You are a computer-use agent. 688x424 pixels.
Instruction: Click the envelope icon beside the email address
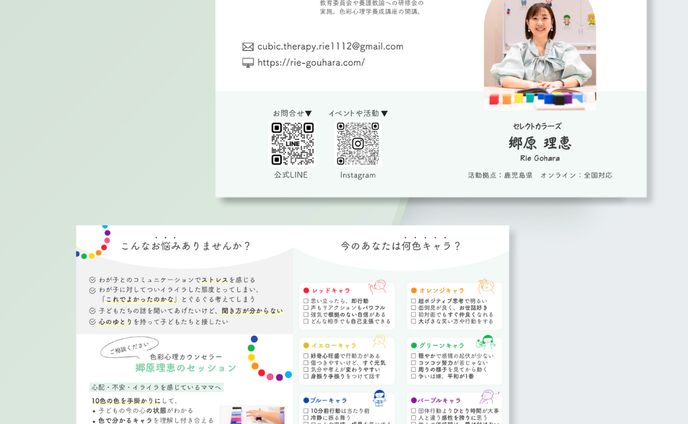coord(248,47)
